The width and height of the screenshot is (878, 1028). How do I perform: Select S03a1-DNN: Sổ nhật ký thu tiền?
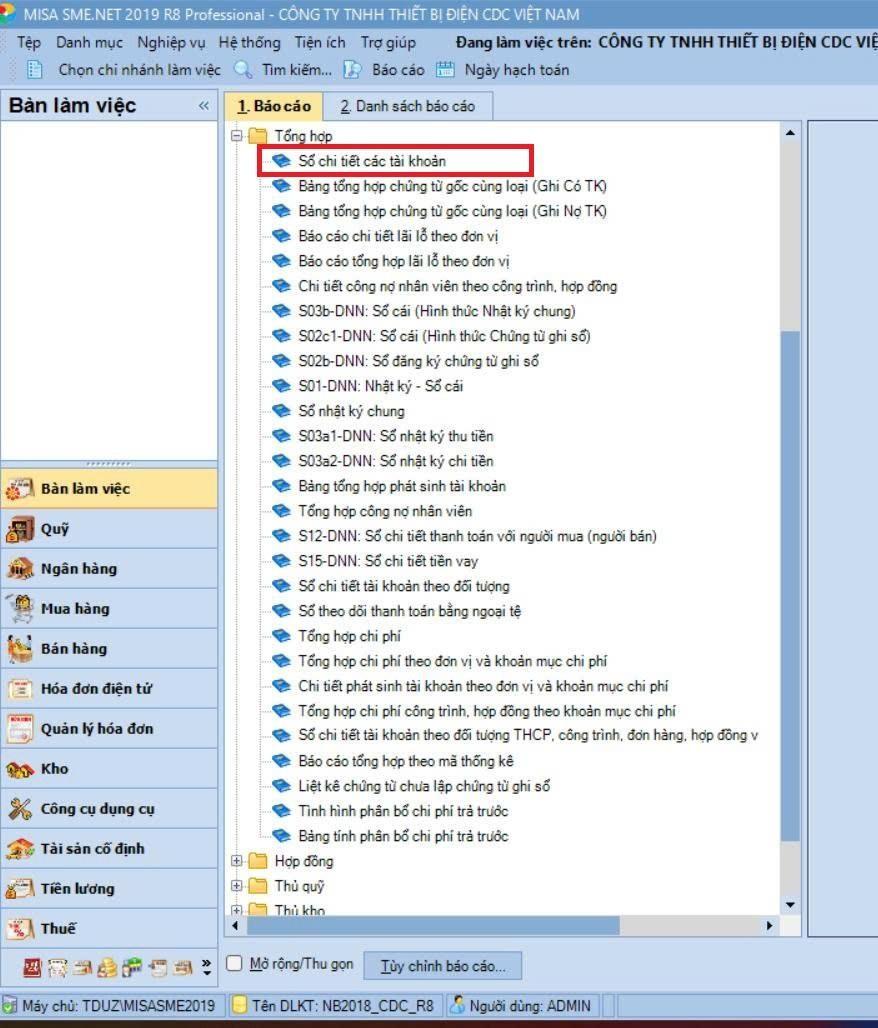tap(395, 436)
